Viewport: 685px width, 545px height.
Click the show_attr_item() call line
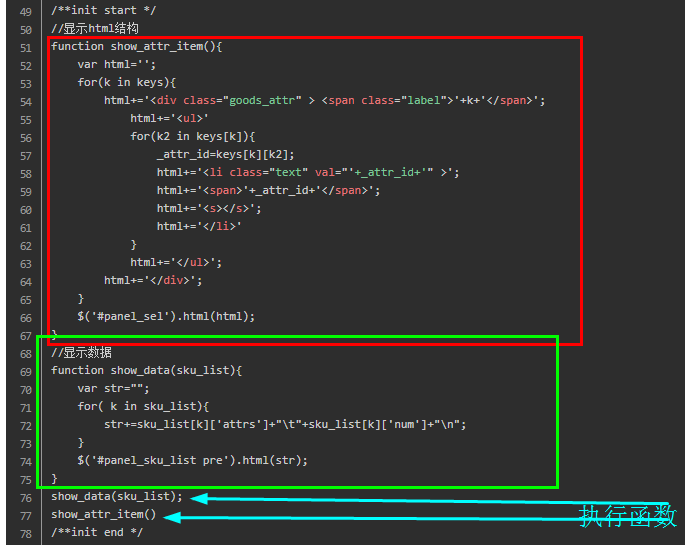pos(104,514)
